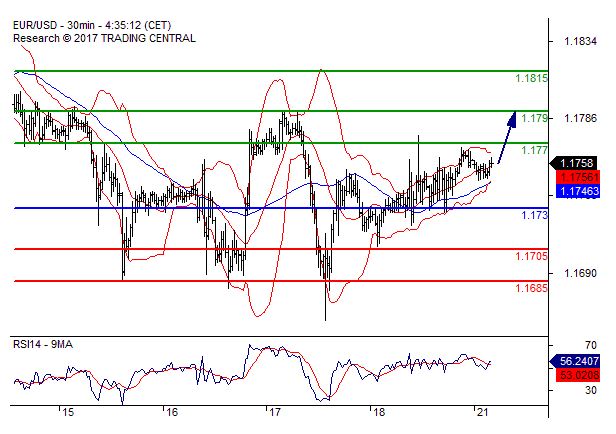Image resolution: width=616 pixels, height=434 pixels.
Task: Click the red 1.1685 support label
Action: click(x=531, y=288)
